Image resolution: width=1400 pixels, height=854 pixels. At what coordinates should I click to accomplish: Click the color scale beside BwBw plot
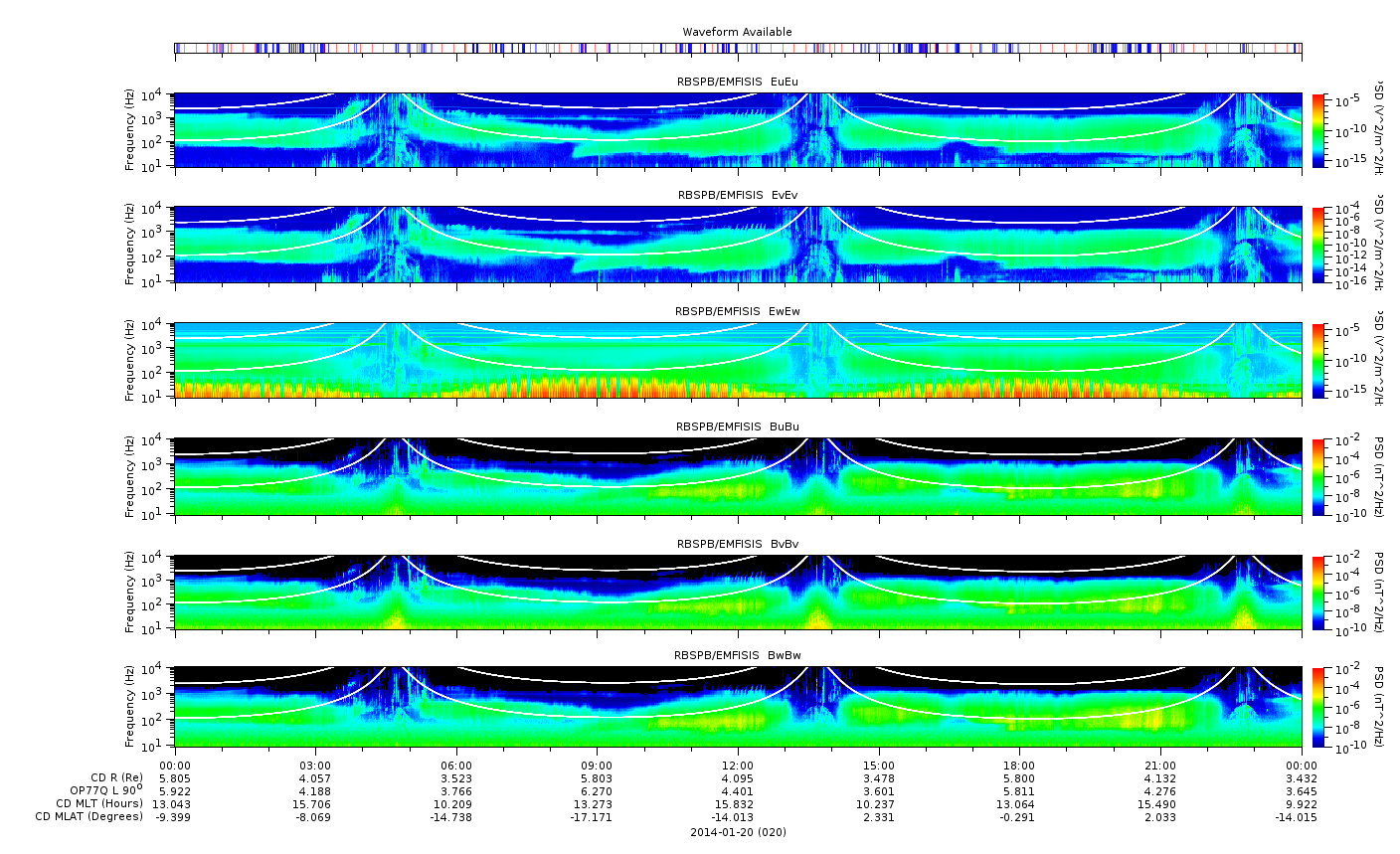1319,707
